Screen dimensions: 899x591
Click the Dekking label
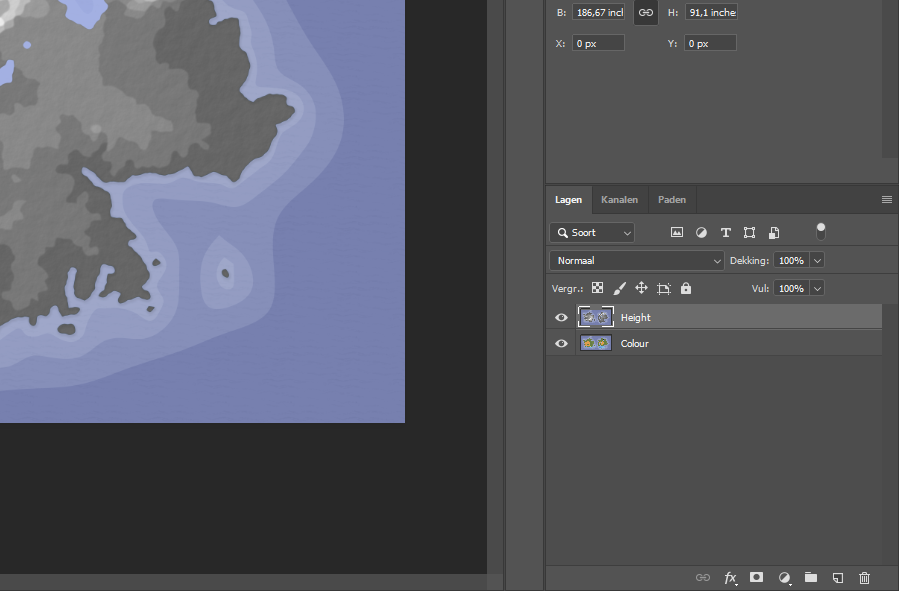[749, 260]
